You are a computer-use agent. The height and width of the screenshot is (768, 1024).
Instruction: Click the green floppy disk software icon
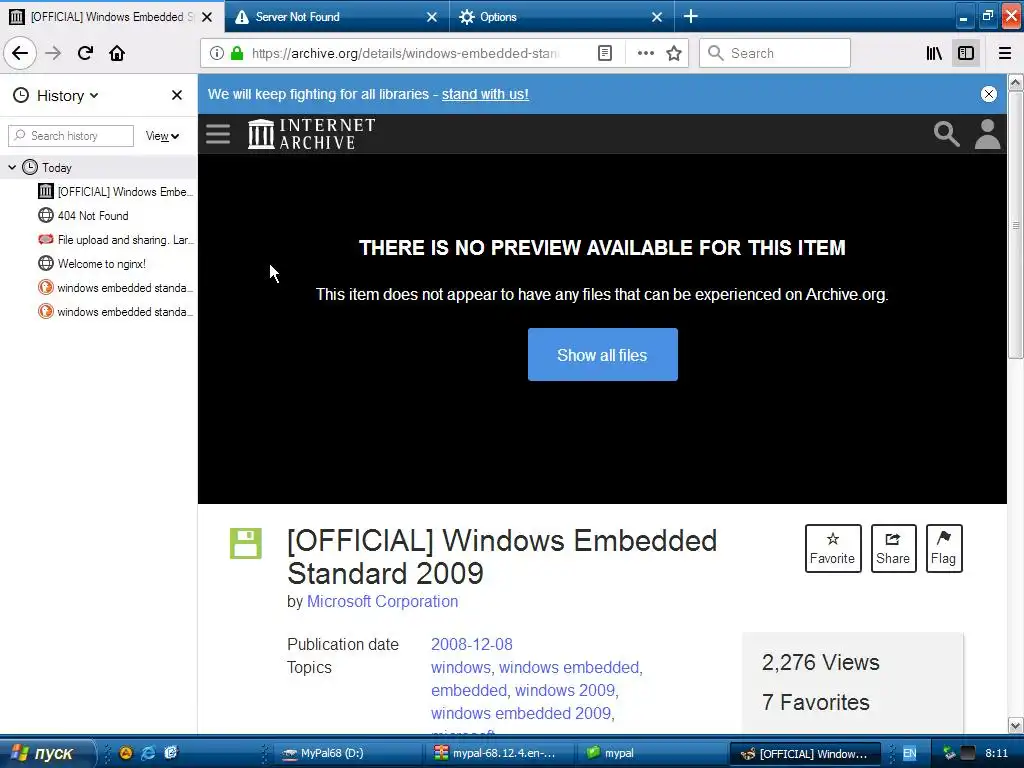click(x=246, y=543)
